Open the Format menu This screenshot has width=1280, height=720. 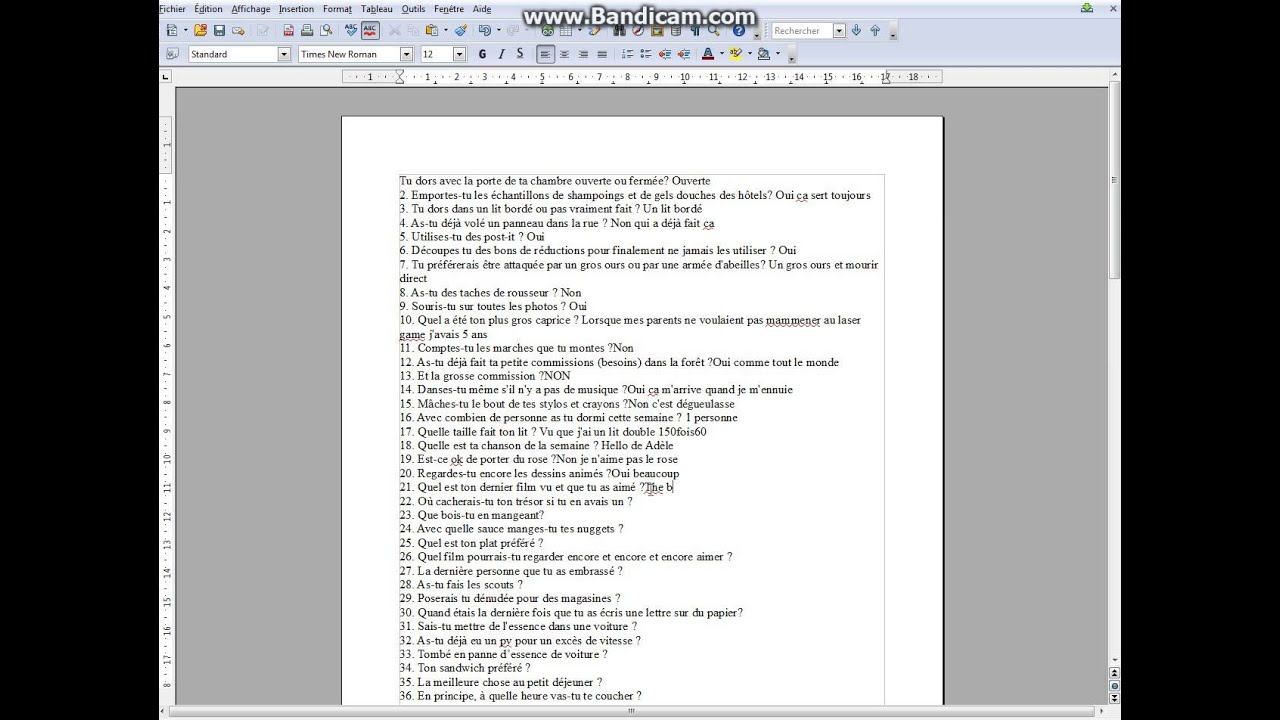[337, 9]
